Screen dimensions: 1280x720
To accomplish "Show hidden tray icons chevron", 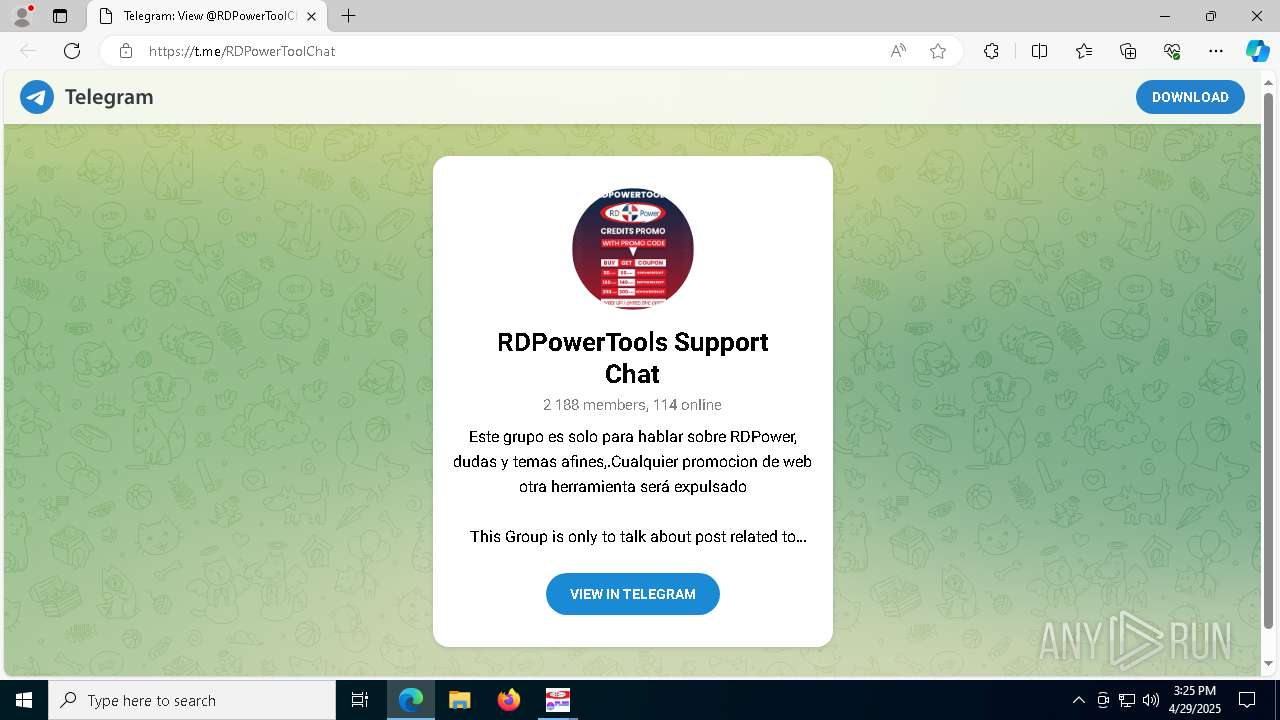I will pos(1078,700).
